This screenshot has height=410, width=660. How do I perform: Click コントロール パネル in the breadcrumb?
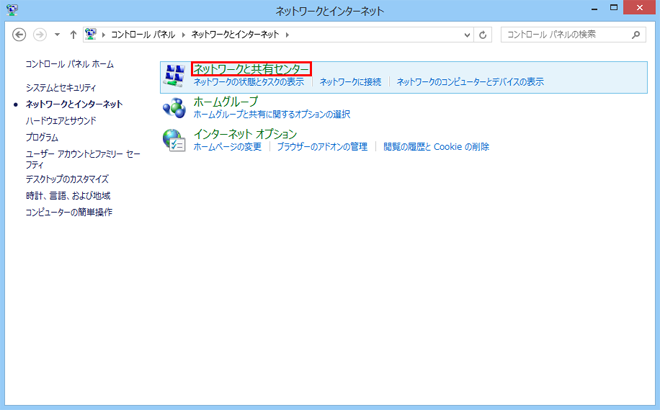143,35
